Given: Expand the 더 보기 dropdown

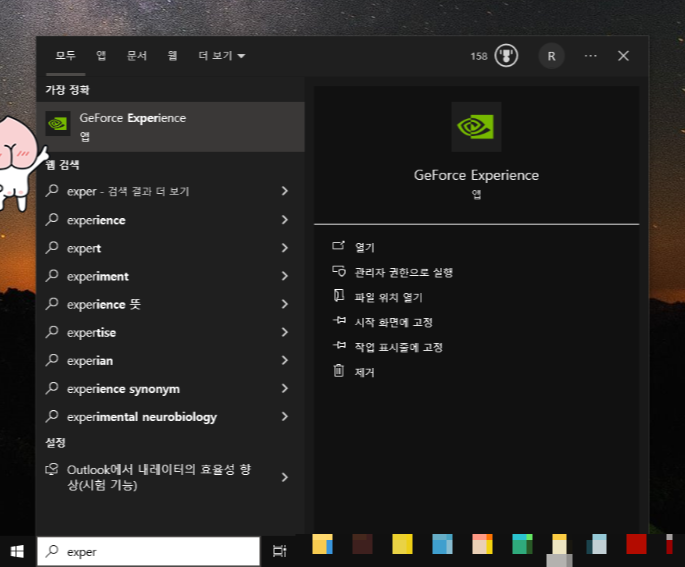Looking at the screenshot, I should tap(221, 55).
